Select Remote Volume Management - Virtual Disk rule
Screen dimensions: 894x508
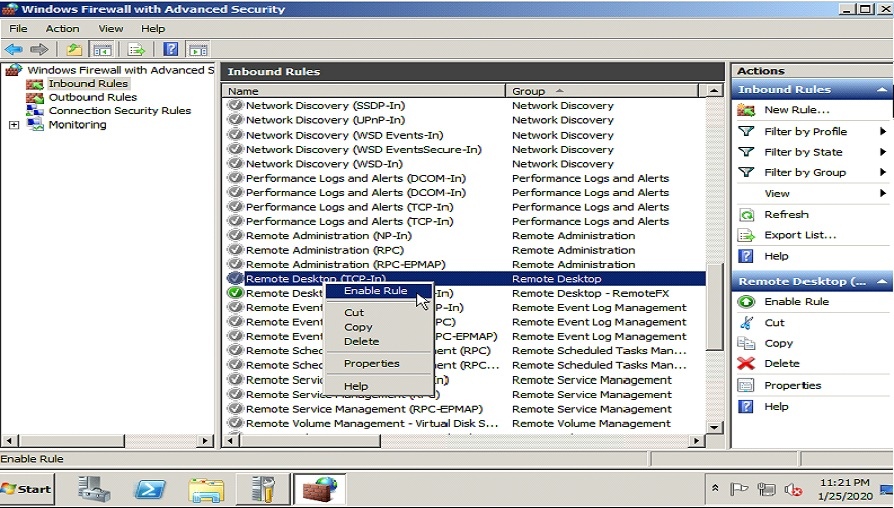372,424
